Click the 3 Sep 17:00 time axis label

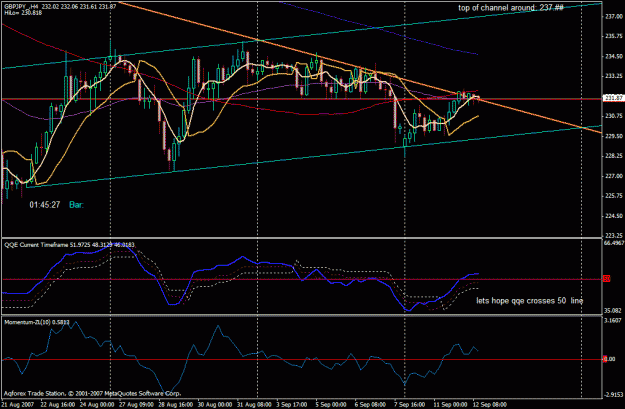293,404
